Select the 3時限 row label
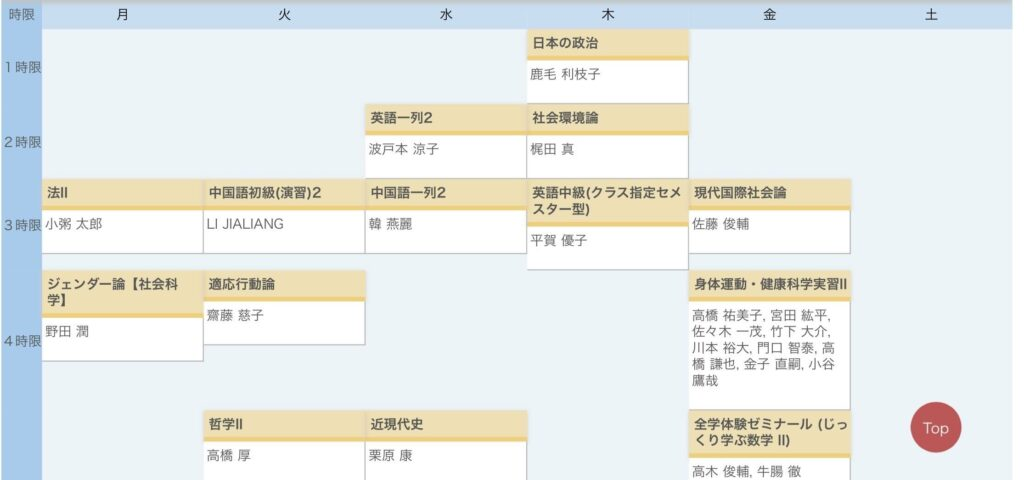Viewport: 1024px width, 480px height. coord(21,226)
